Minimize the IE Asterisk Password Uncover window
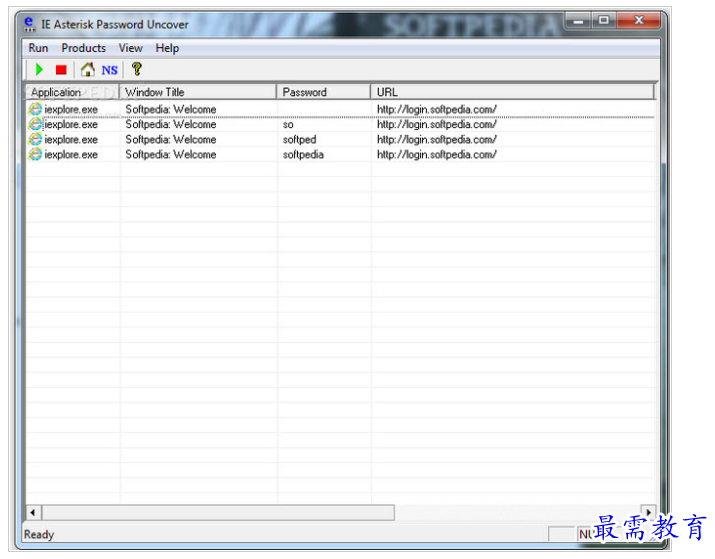The width and height of the screenshot is (715, 559). tap(578, 21)
